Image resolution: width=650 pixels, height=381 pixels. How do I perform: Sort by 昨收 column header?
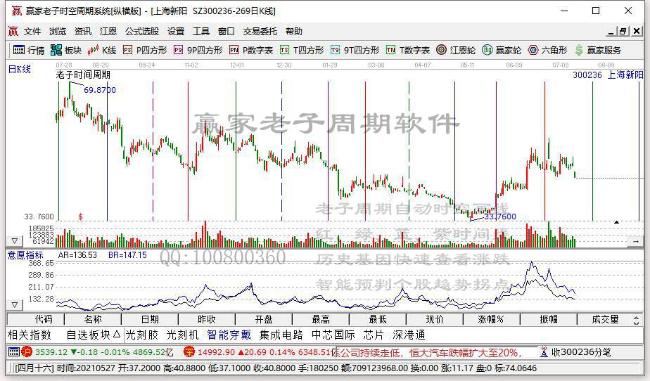point(207,319)
